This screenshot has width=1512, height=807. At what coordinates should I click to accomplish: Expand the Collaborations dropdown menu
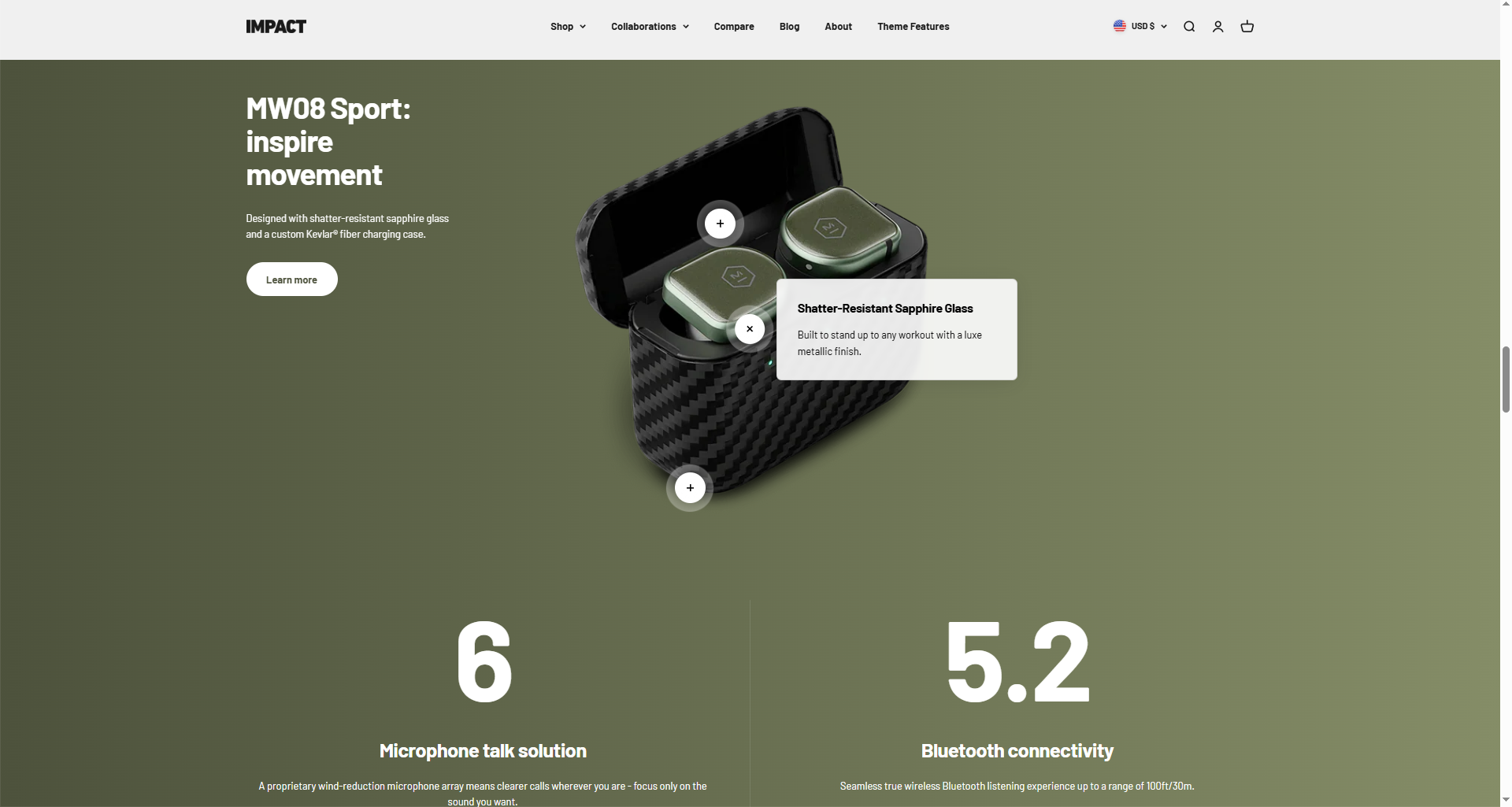(650, 27)
